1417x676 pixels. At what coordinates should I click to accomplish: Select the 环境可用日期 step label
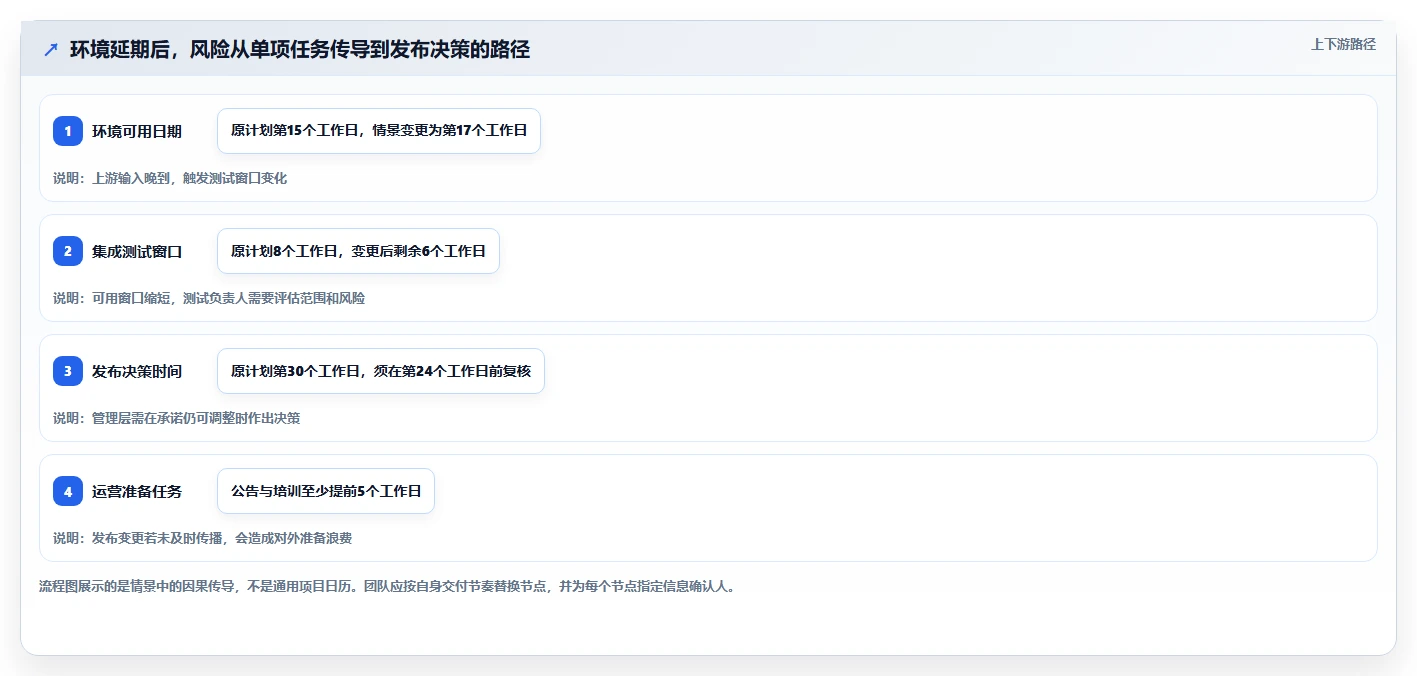137,131
